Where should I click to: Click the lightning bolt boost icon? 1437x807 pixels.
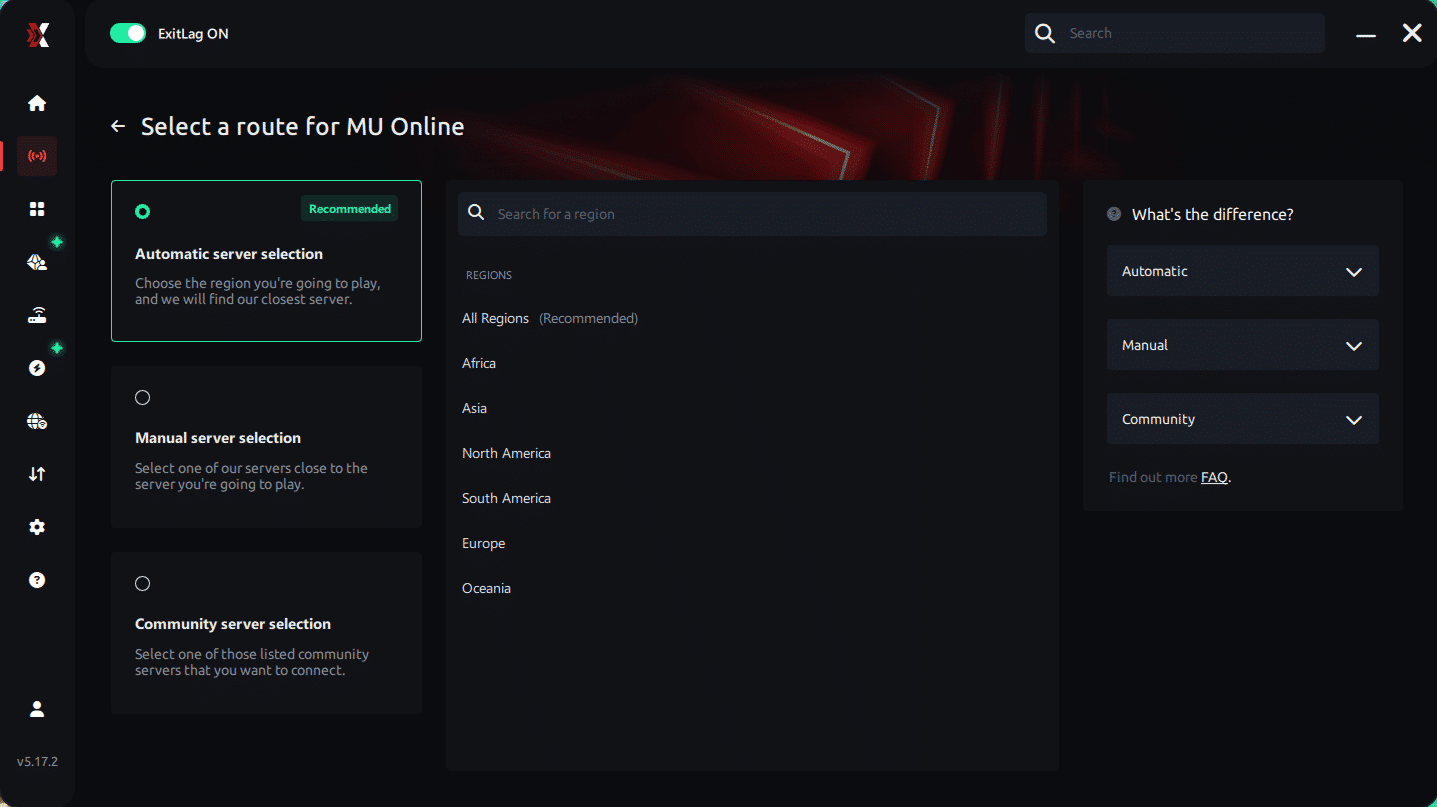click(x=37, y=368)
